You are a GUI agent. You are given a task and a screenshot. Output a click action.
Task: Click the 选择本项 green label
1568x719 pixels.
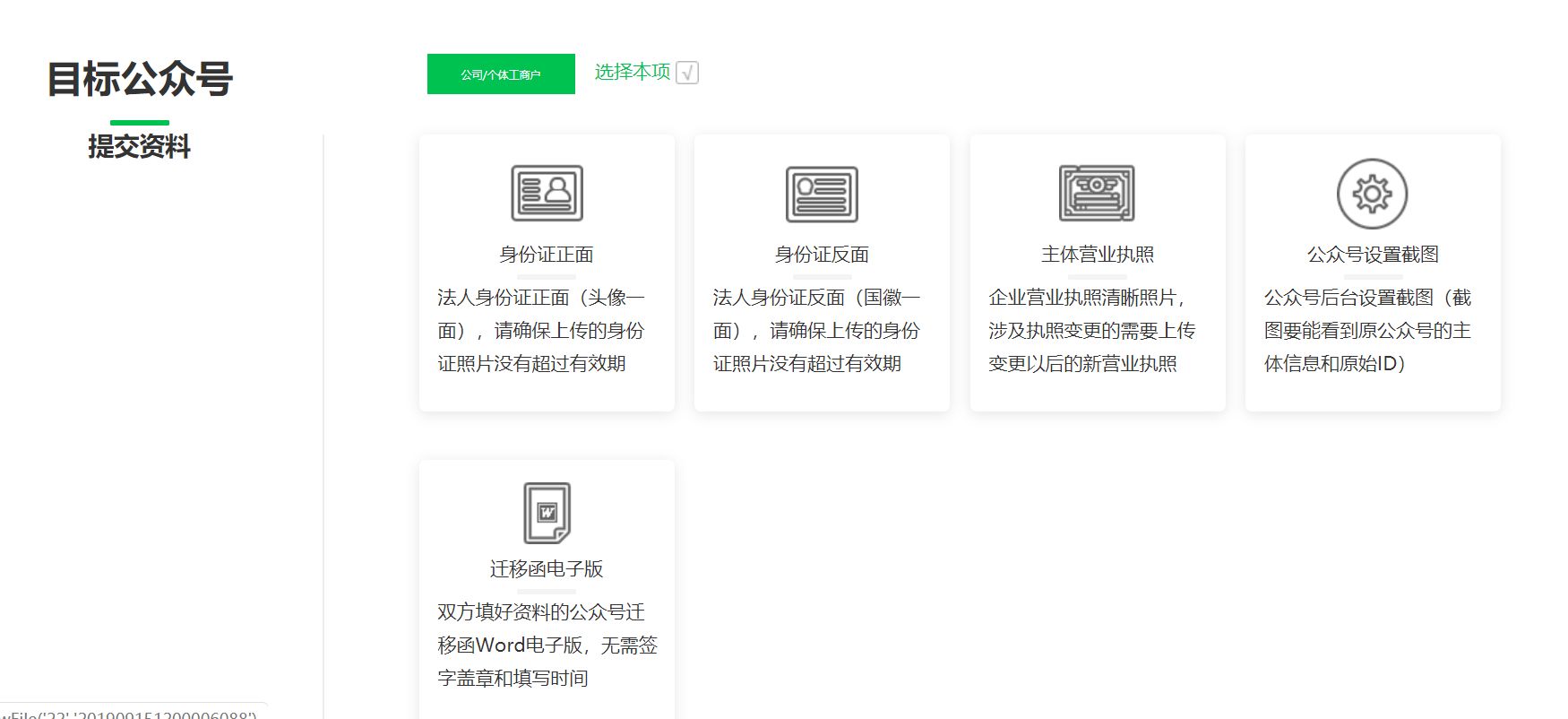[633, 72]
